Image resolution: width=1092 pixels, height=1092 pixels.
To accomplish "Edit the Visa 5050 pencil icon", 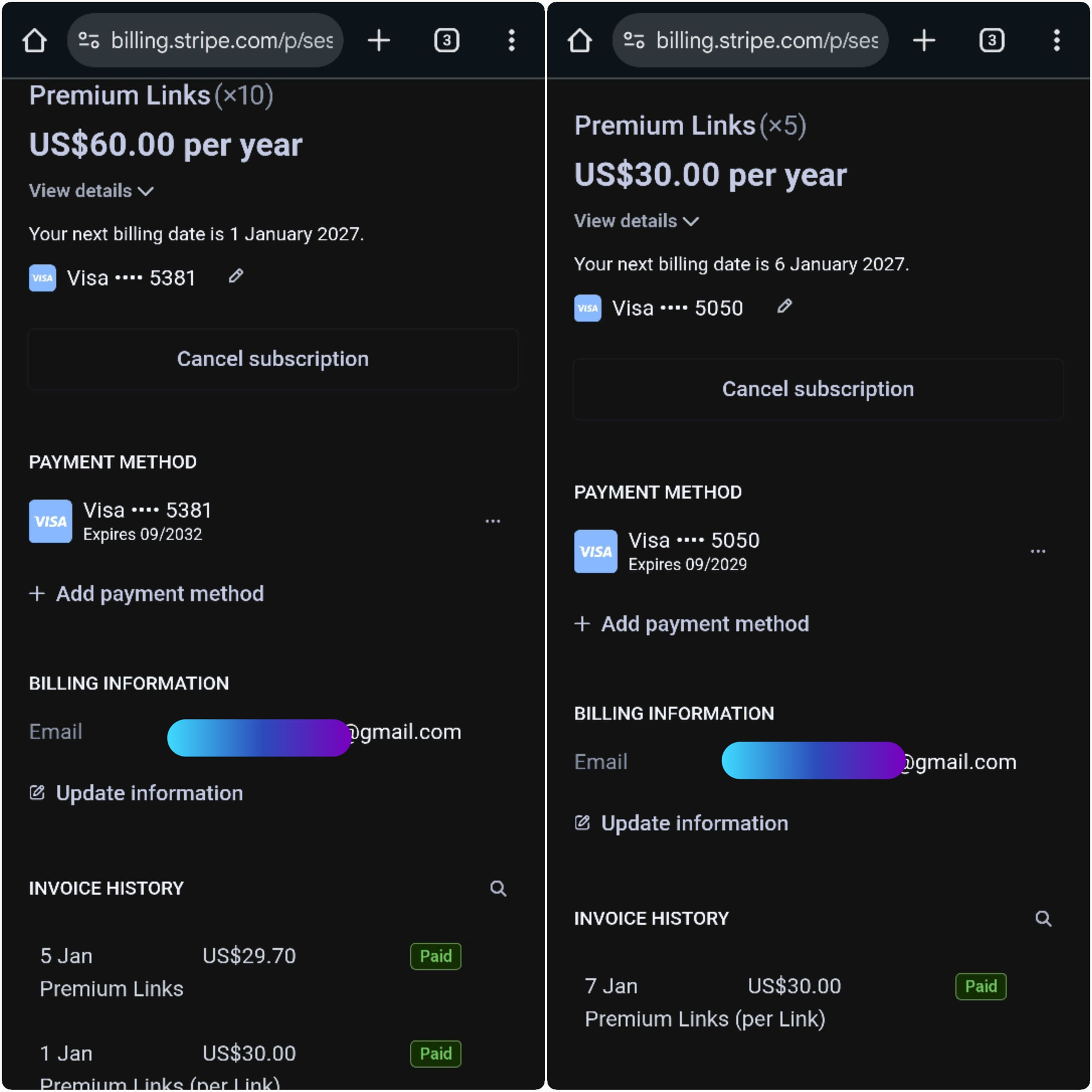I will point(784,307).
